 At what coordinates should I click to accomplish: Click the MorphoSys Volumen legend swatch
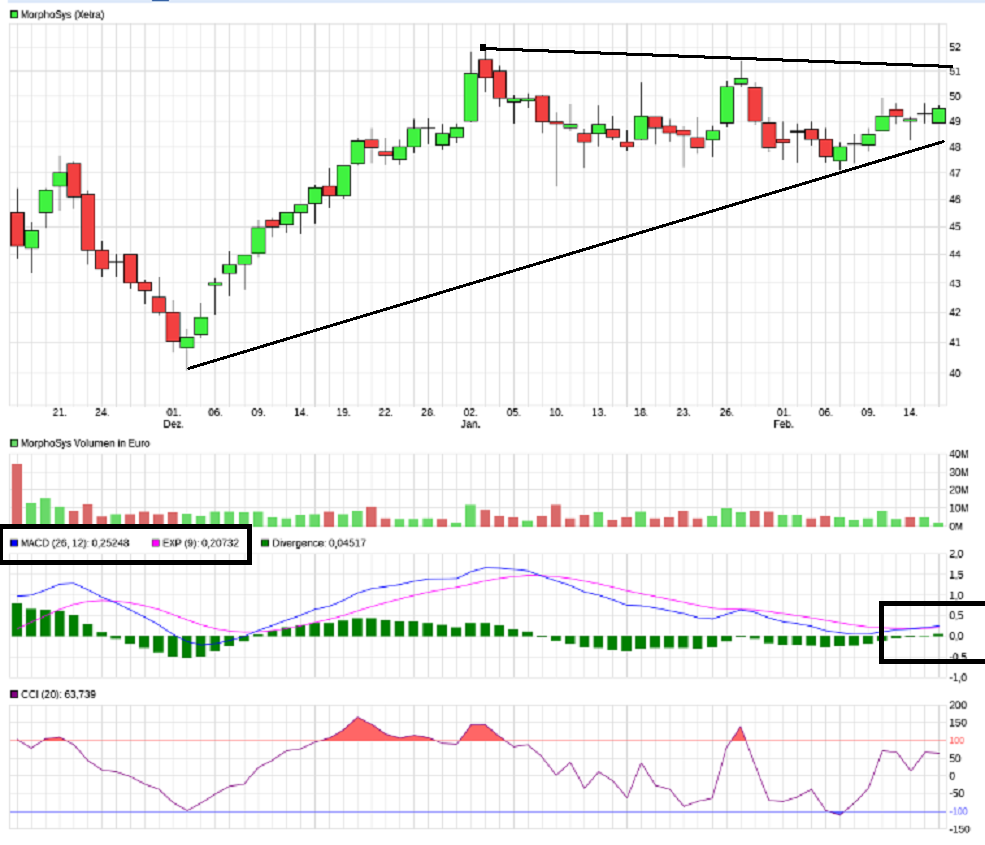pos(14,442)
